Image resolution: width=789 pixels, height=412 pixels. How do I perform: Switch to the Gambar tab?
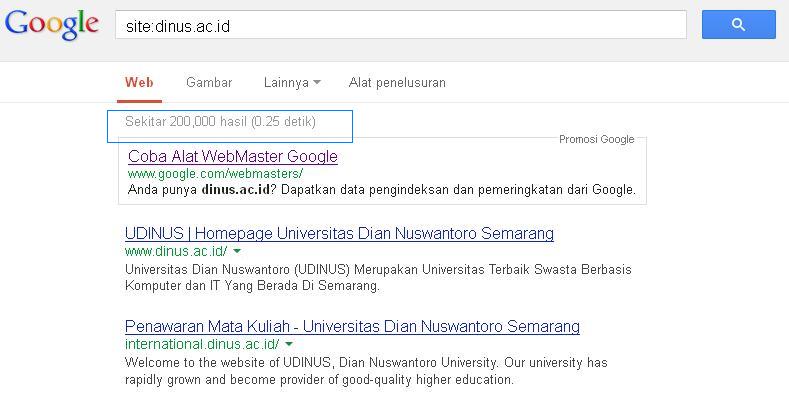(x=209, y=83)
